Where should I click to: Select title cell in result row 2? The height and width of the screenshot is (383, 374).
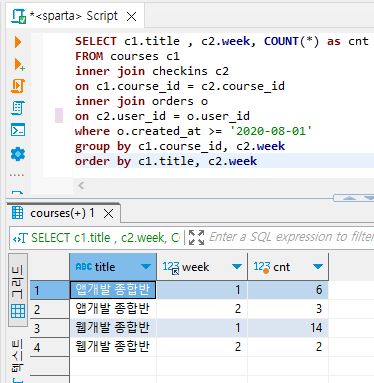[x=113, y=309]
